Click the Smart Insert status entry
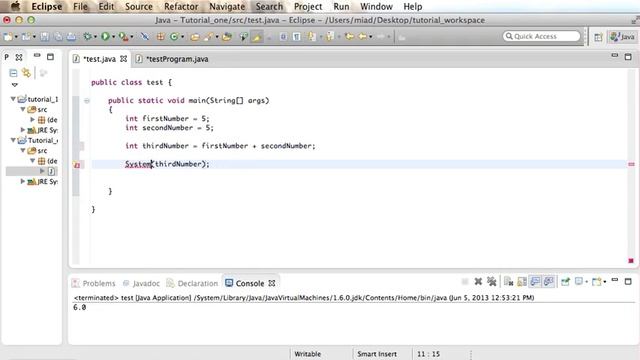 tap(377, 354)
